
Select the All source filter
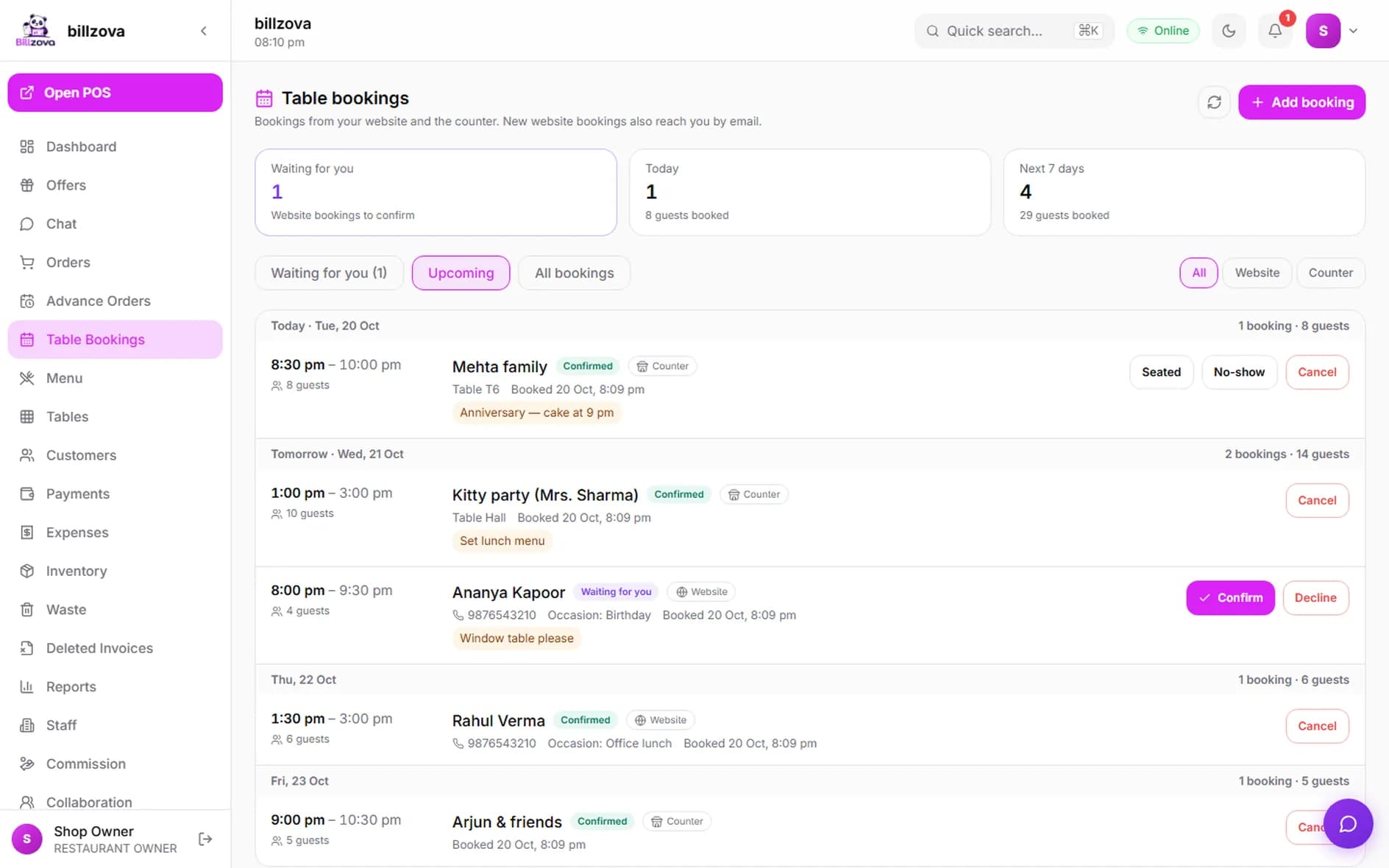1198,273
